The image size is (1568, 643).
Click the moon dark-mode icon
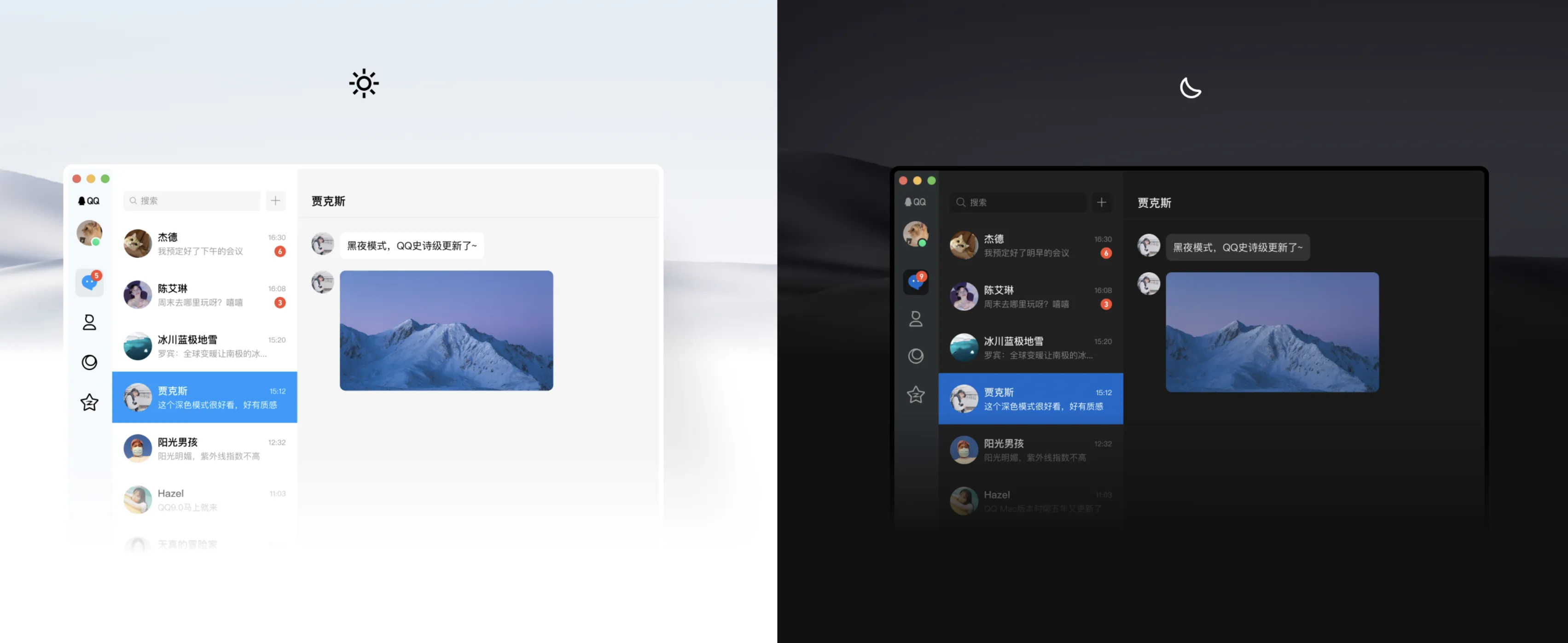pos(1190,88)
